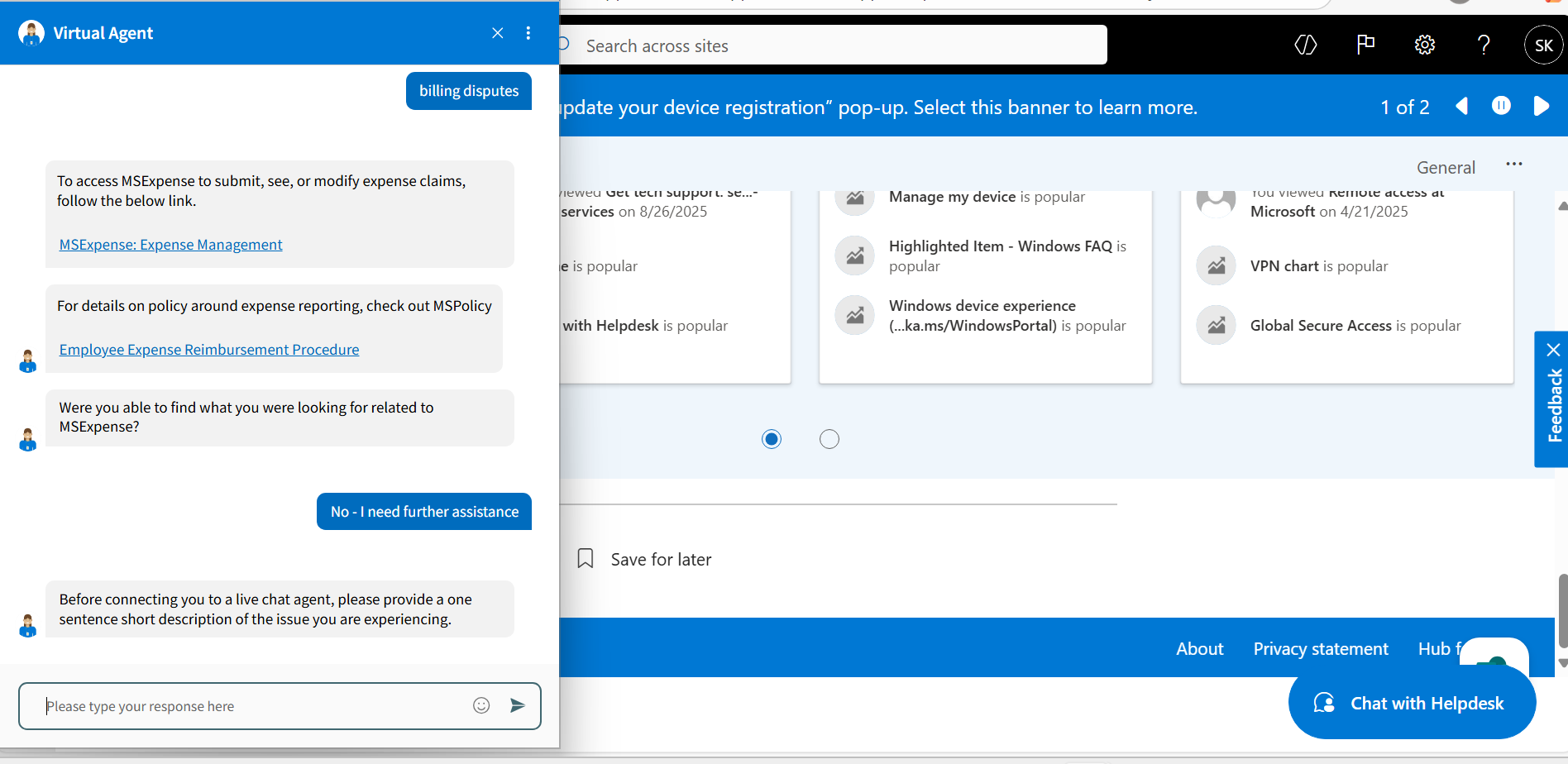Open Manage my device popular item
The width and height of the screenshot is (1568, 764).
click(x=987, y=197)
